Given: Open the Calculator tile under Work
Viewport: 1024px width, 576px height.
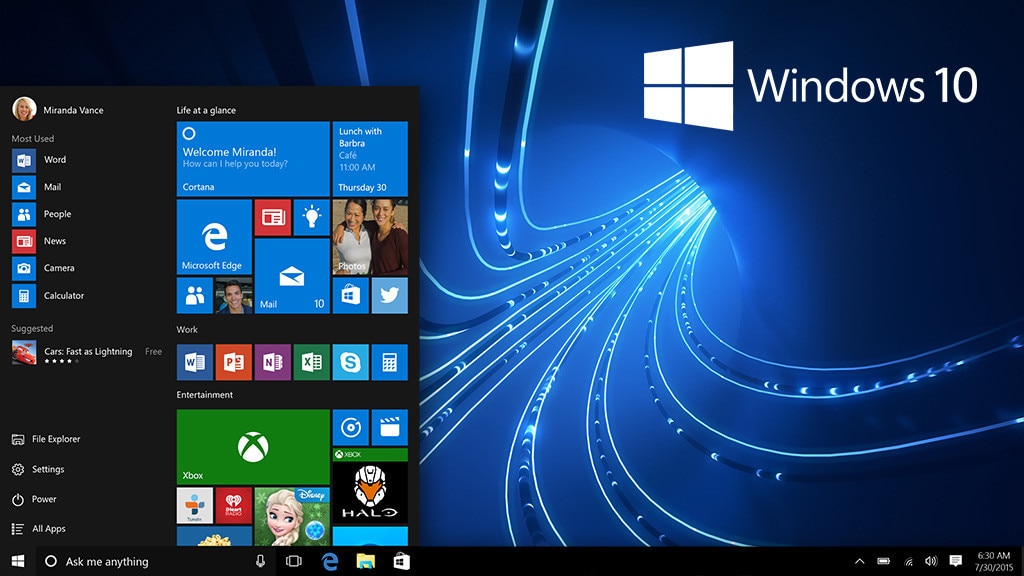Looking at the screenshot, I should point(390,362).
